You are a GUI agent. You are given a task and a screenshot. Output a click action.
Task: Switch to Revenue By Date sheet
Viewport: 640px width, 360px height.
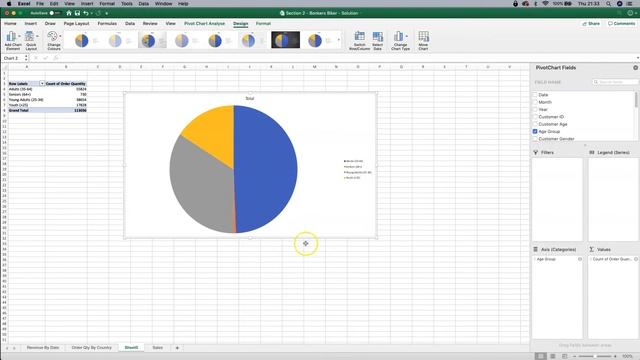43,348
